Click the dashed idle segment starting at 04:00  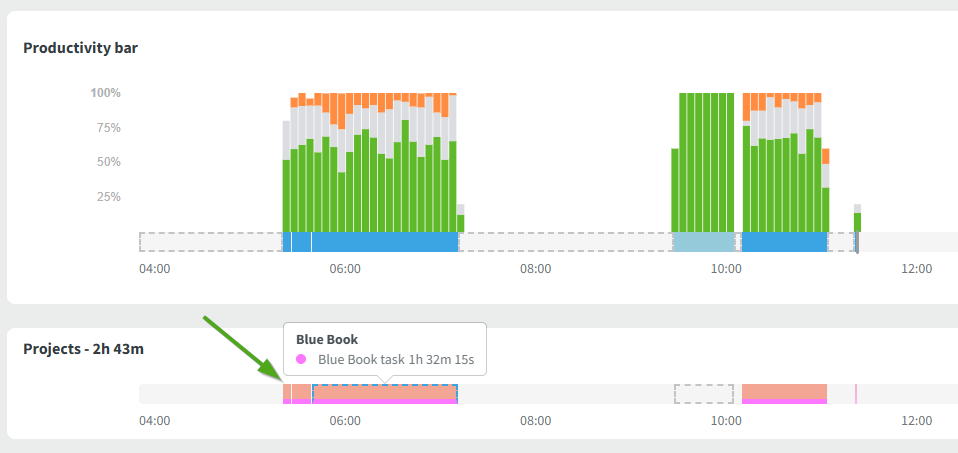point(211,242)
